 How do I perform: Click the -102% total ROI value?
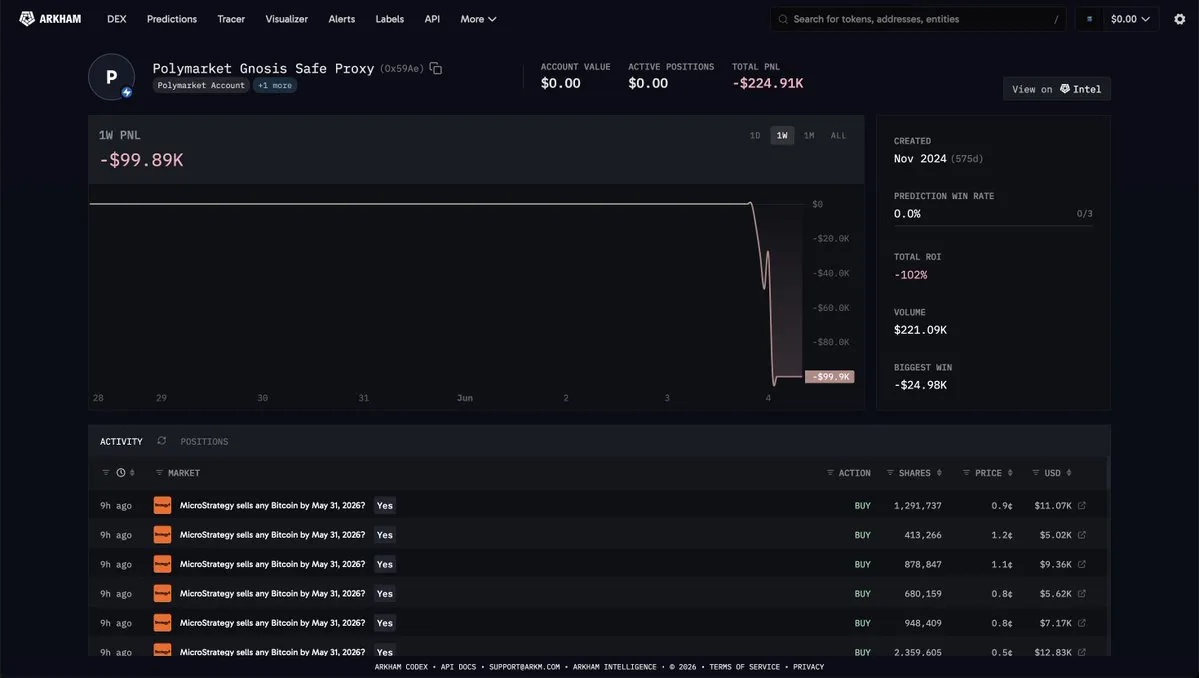pos(910,274)
